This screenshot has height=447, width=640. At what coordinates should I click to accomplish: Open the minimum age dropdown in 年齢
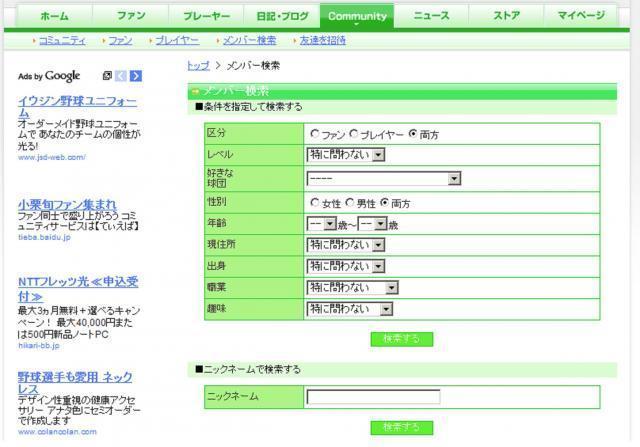point(322,224)
